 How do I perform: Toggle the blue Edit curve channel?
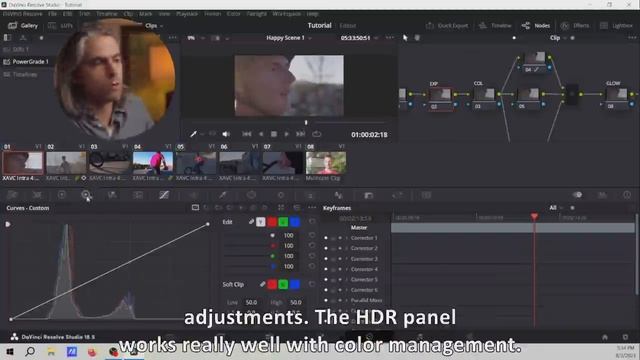295,222
